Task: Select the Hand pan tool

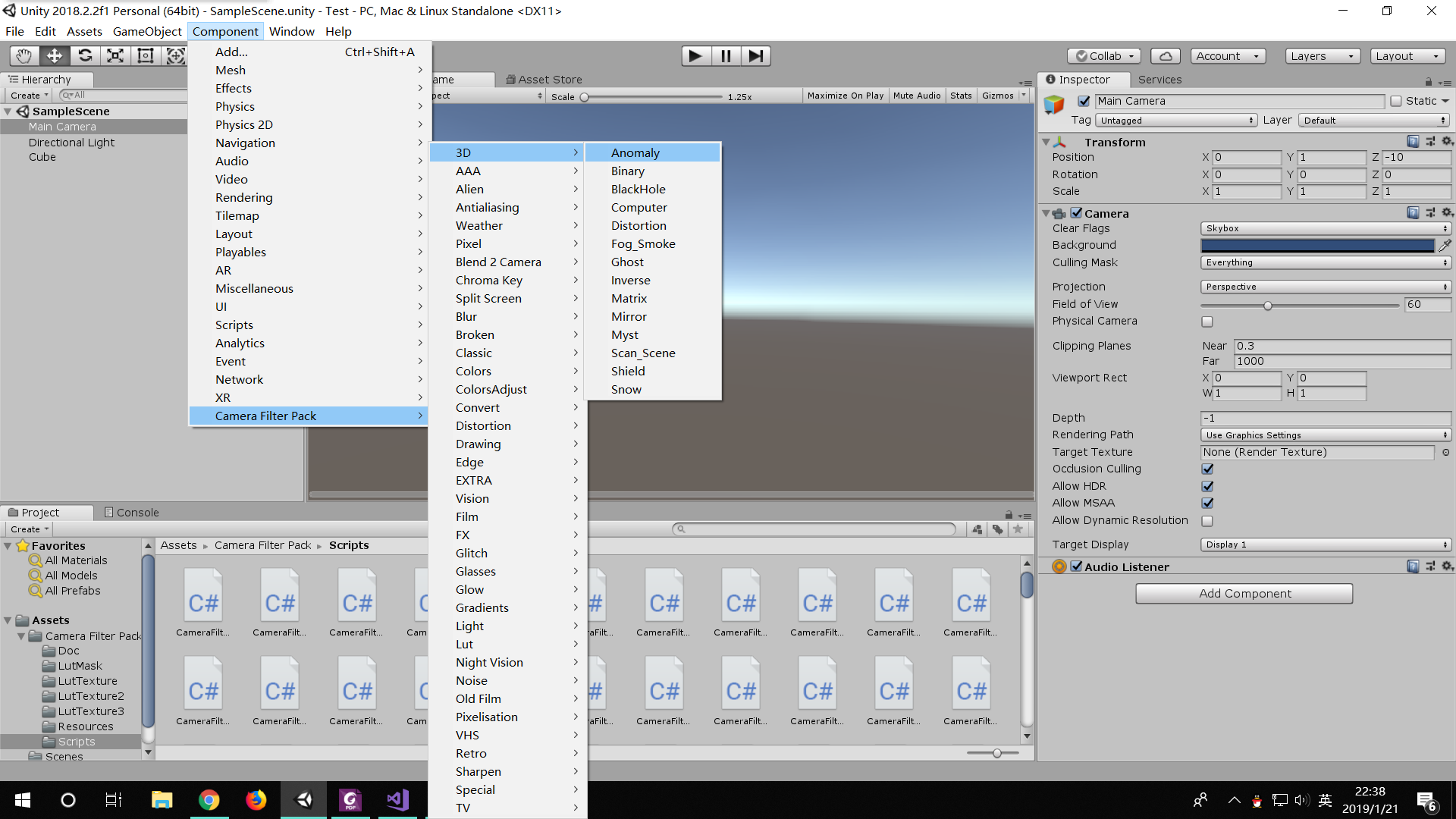Action: tap(23, 55)
